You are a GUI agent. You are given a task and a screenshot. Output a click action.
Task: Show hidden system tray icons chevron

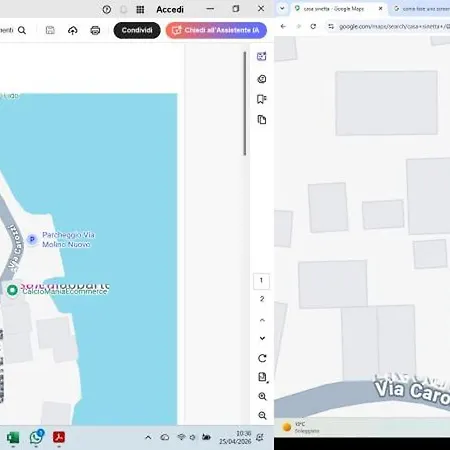click(148, 437)
